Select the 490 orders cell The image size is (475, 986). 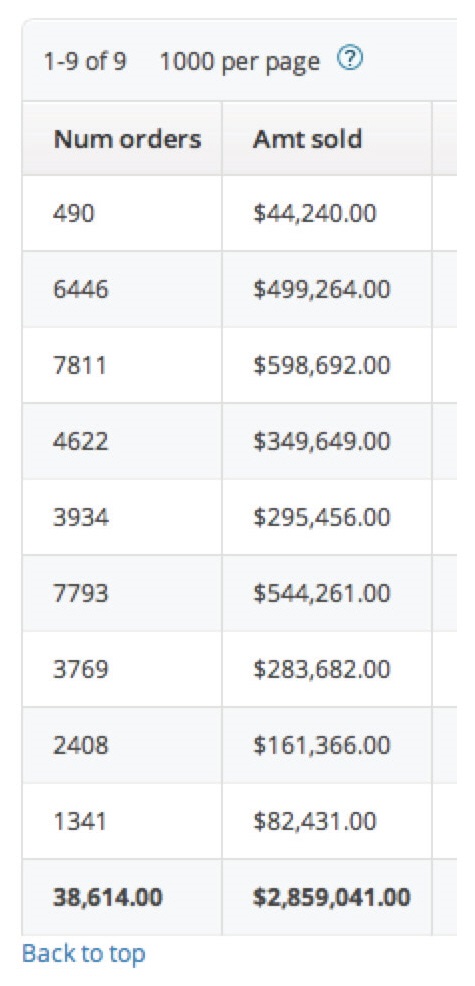(121, 214)
